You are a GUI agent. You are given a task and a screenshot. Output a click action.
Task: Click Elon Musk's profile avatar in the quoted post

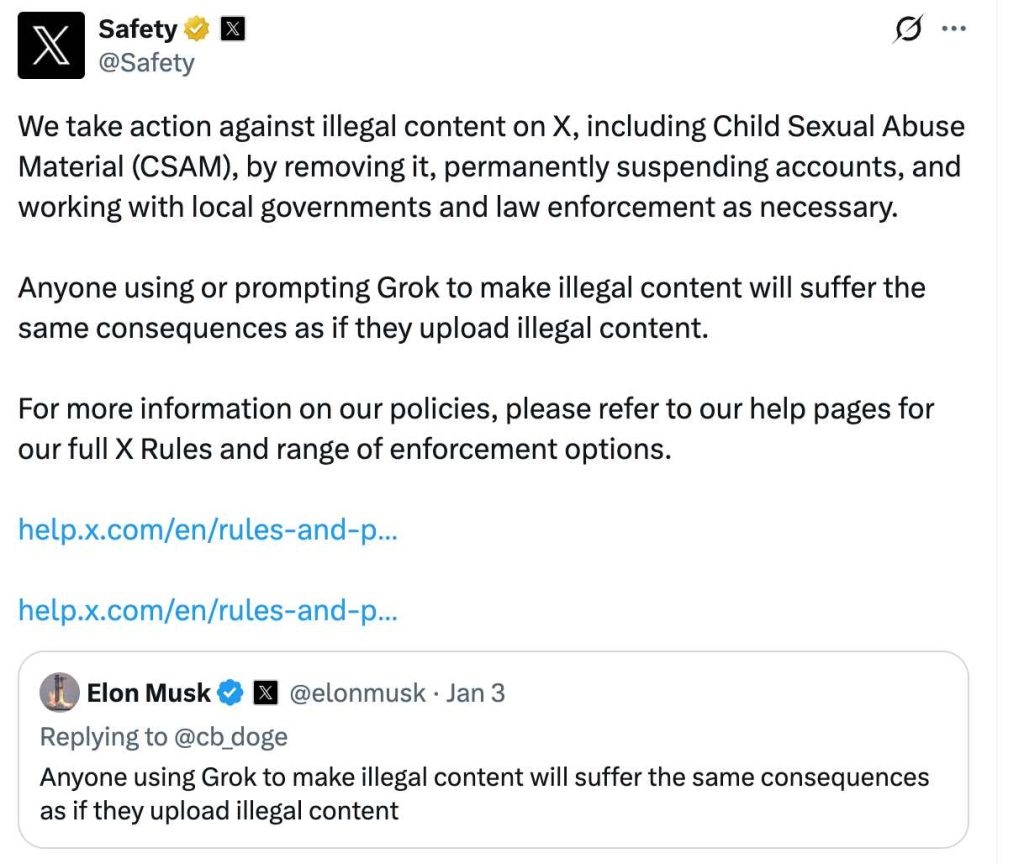(x=59, y=692)
